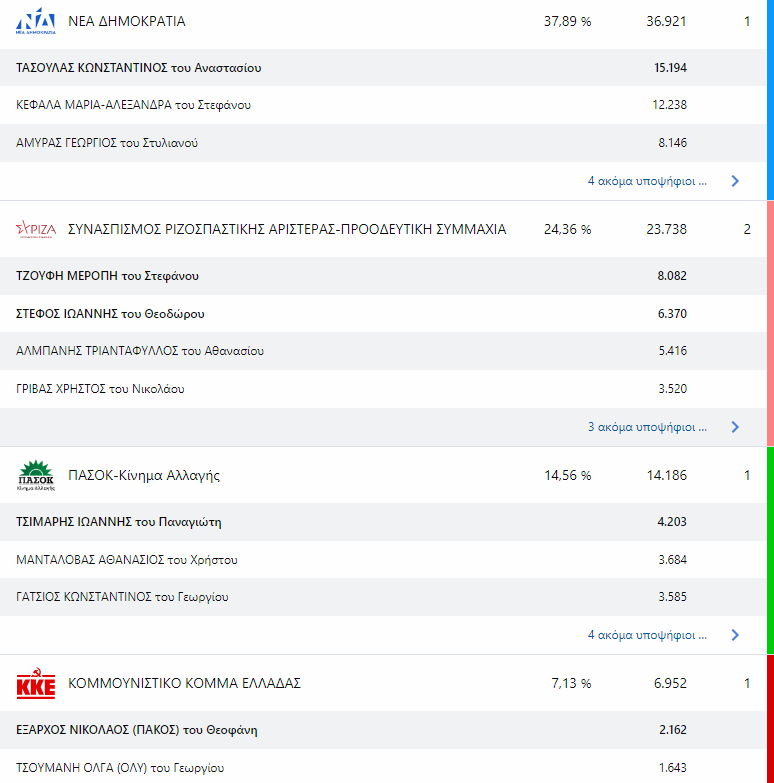
Task: Click the 1.643 votes for ΤΣΟΥΜΑΝΗ
Action: click(673, 768)
